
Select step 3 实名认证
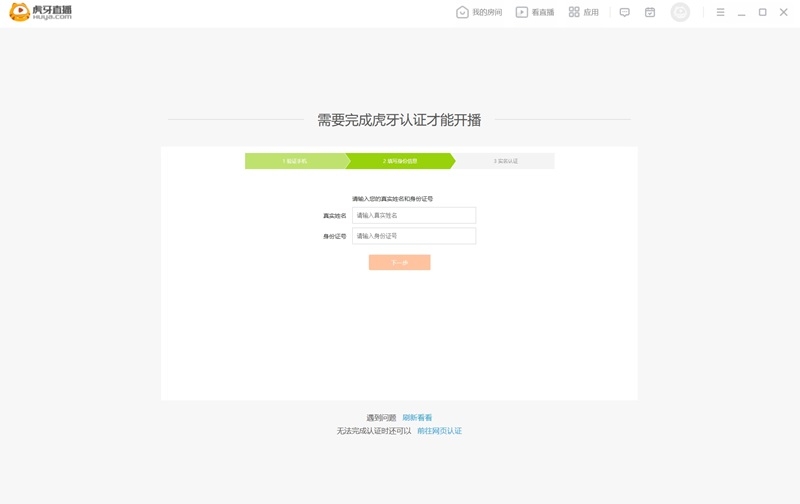coord(505,161)
